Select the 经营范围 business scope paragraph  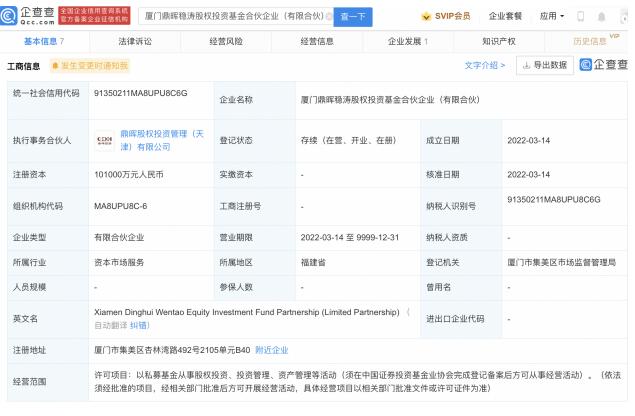[x=358, y=382]
